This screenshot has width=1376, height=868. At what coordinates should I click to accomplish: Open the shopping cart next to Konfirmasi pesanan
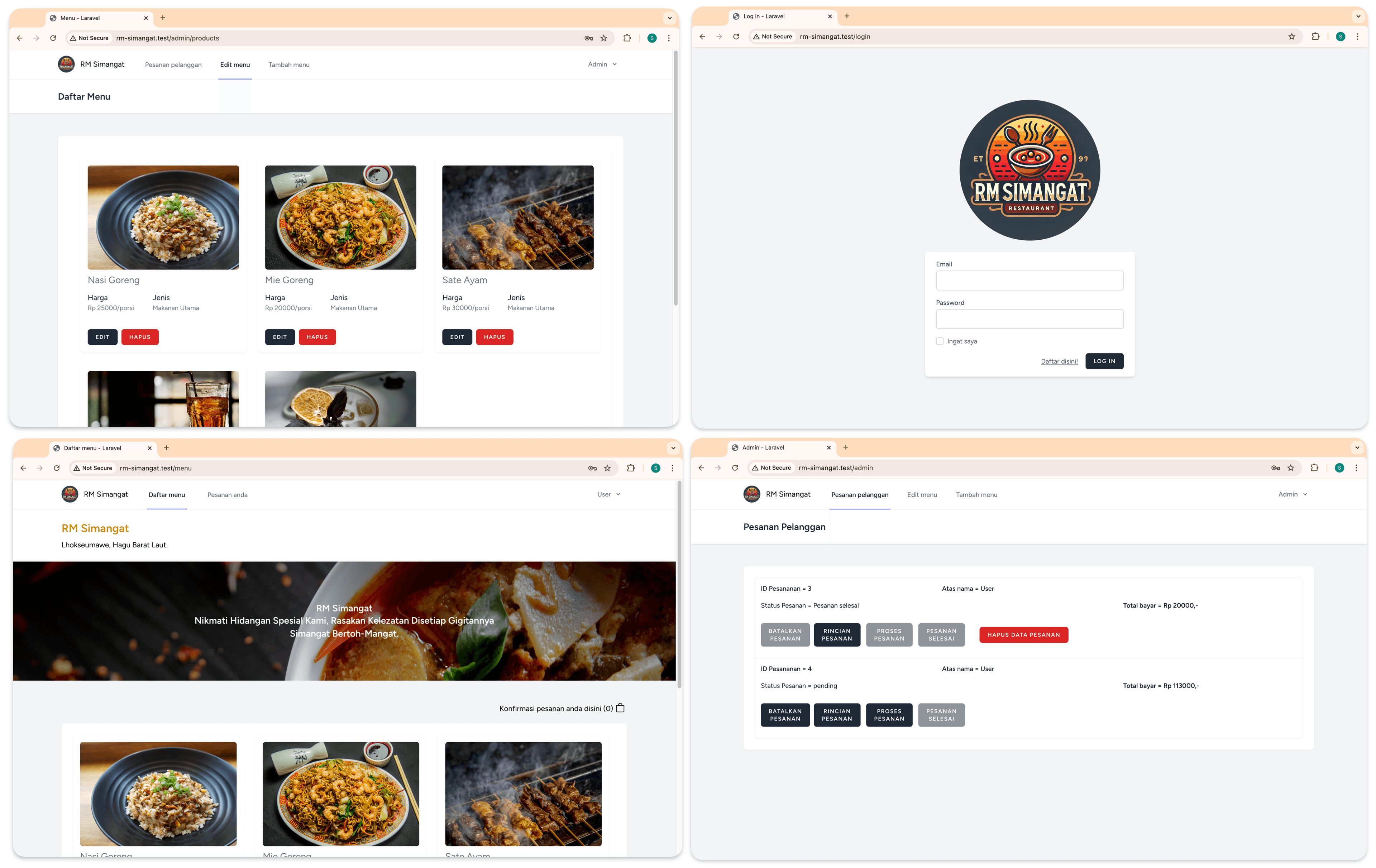coord(621,708)
